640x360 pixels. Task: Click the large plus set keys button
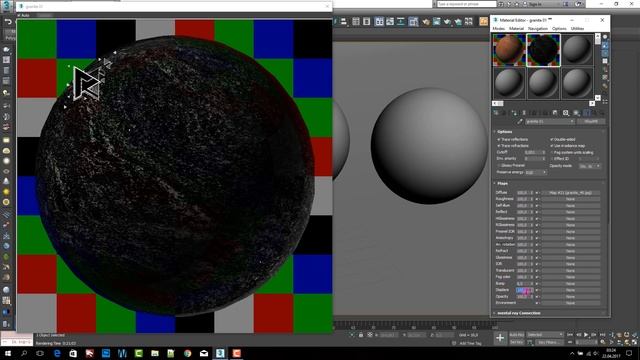pos(500,338)
